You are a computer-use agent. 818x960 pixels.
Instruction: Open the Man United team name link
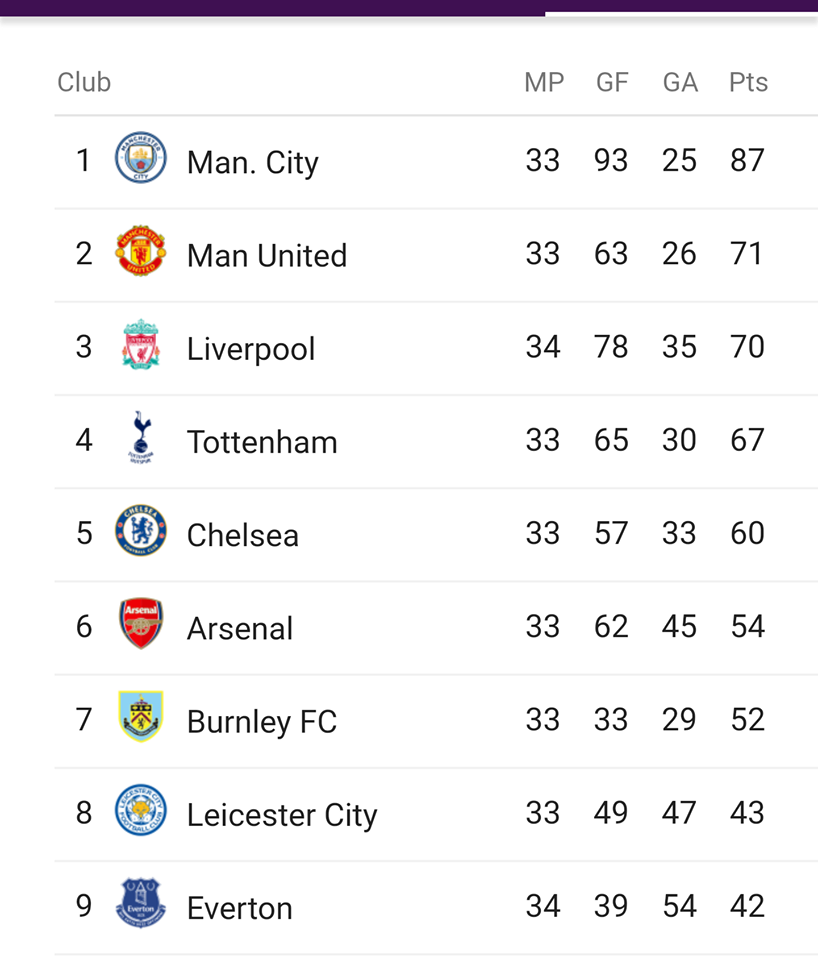pyautogui.click(x=267, y=255)
